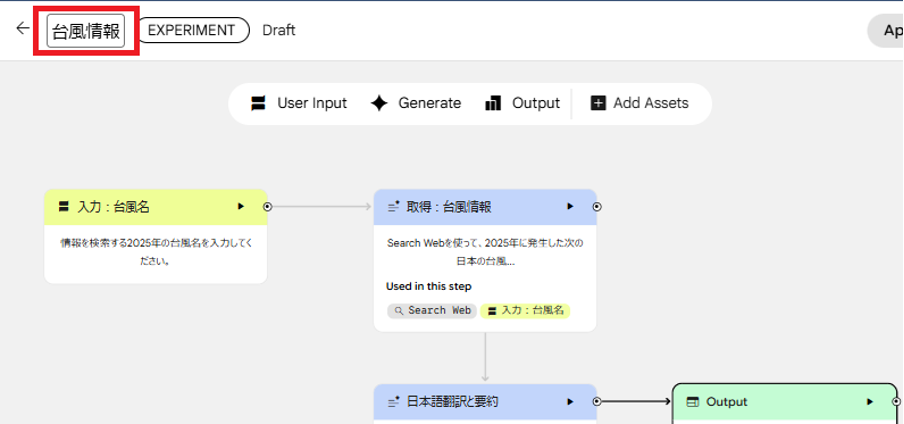The width and height of the screenshot is (904, 424).
Task: Select the Search Web chip
Action: pyautogui.click(x=432, y=310)
